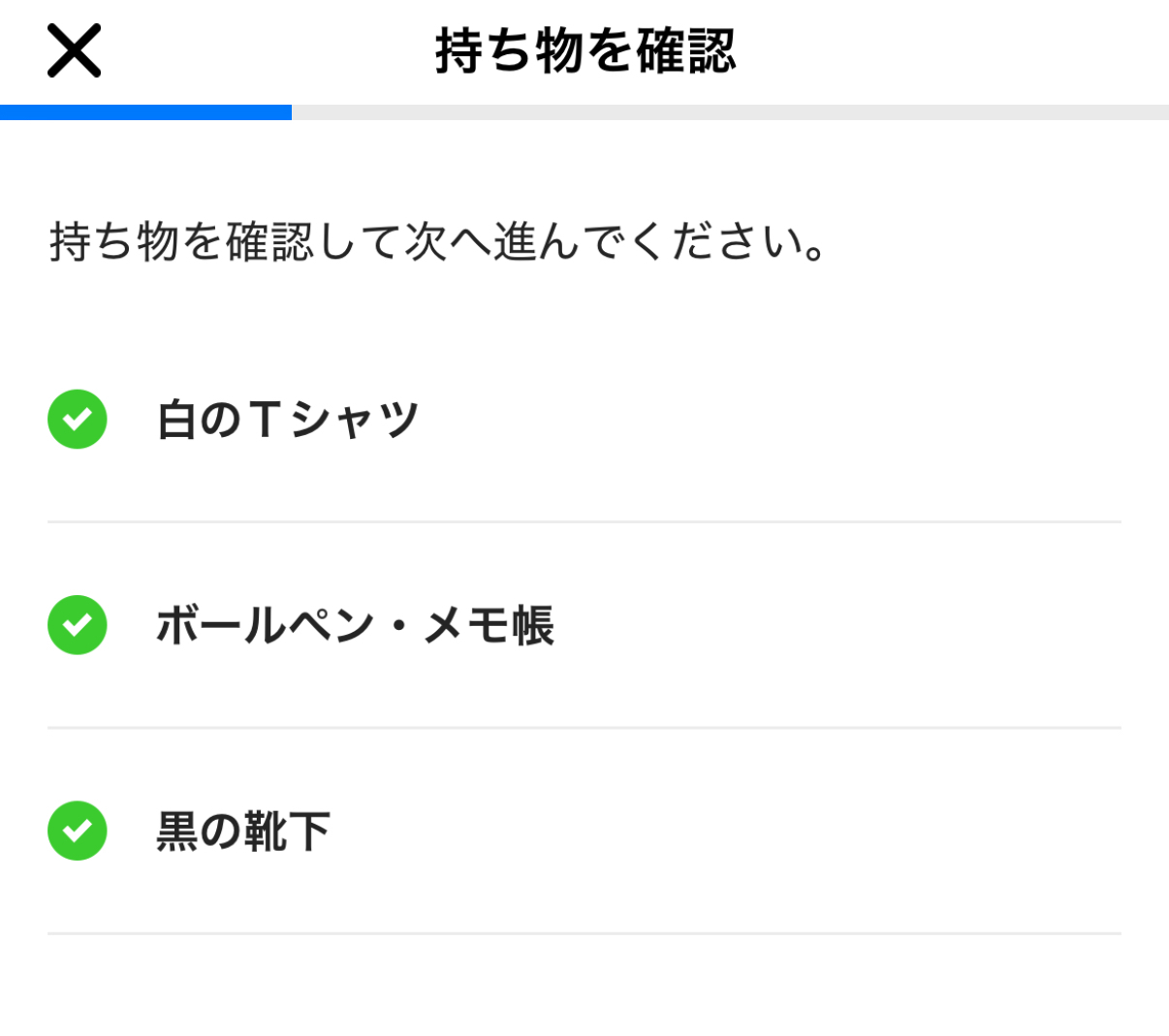Toggle the green check beside 白のTシャツ
The image size is (1169, 1036).
pyautogui.click(x=78, y=419)
